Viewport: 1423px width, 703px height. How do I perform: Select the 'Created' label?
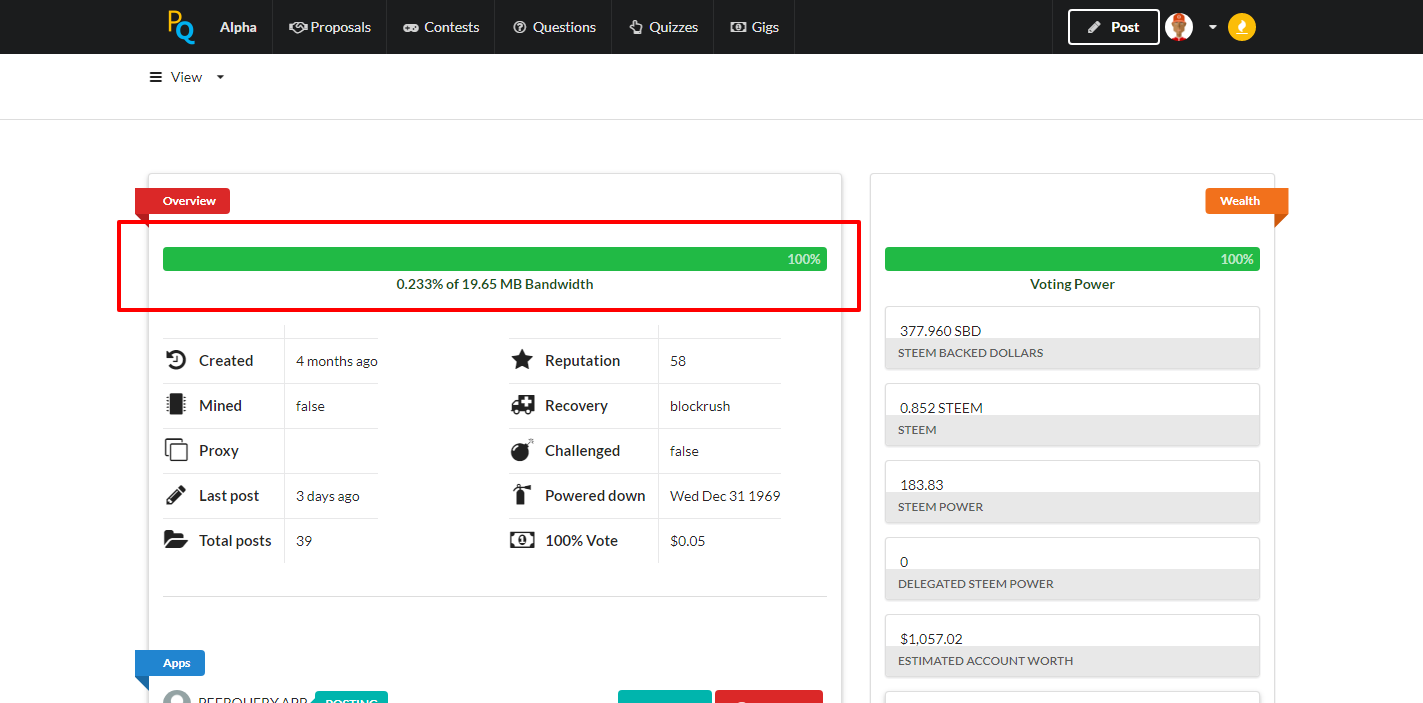point(226,361)
